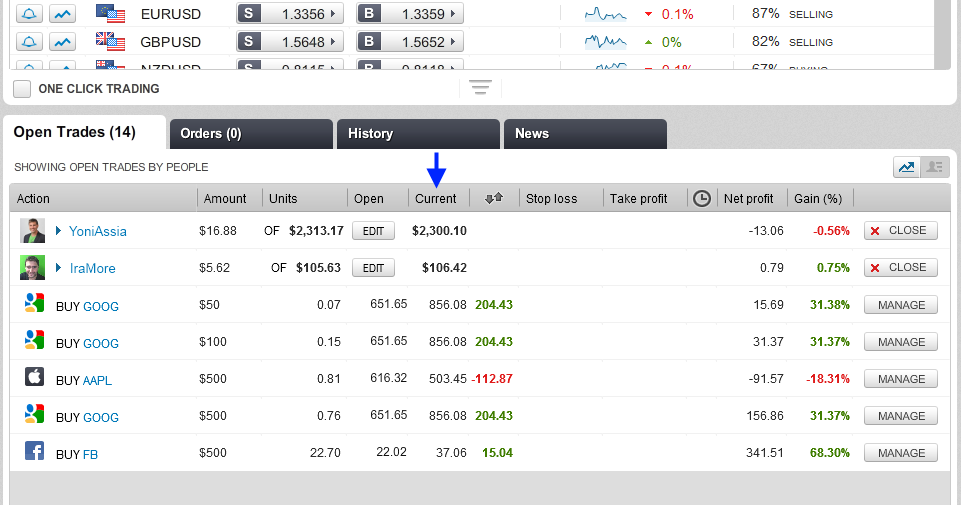
Task: Switch to the Open Trades (14) tab
Action: 85,132
